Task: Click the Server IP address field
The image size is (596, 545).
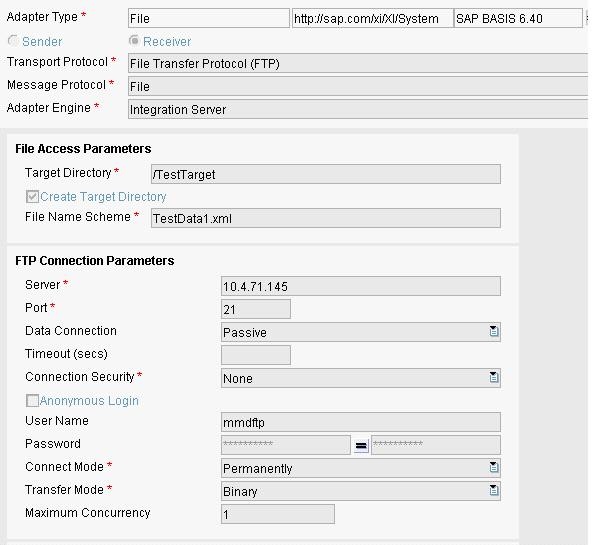Action: click(x=361, y=286)
